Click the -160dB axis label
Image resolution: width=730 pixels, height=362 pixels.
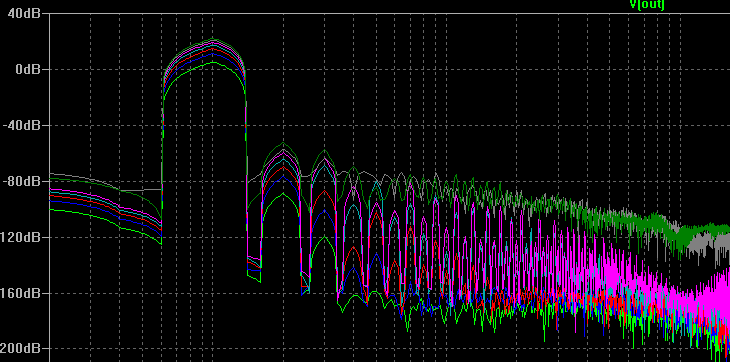(20, 293)
